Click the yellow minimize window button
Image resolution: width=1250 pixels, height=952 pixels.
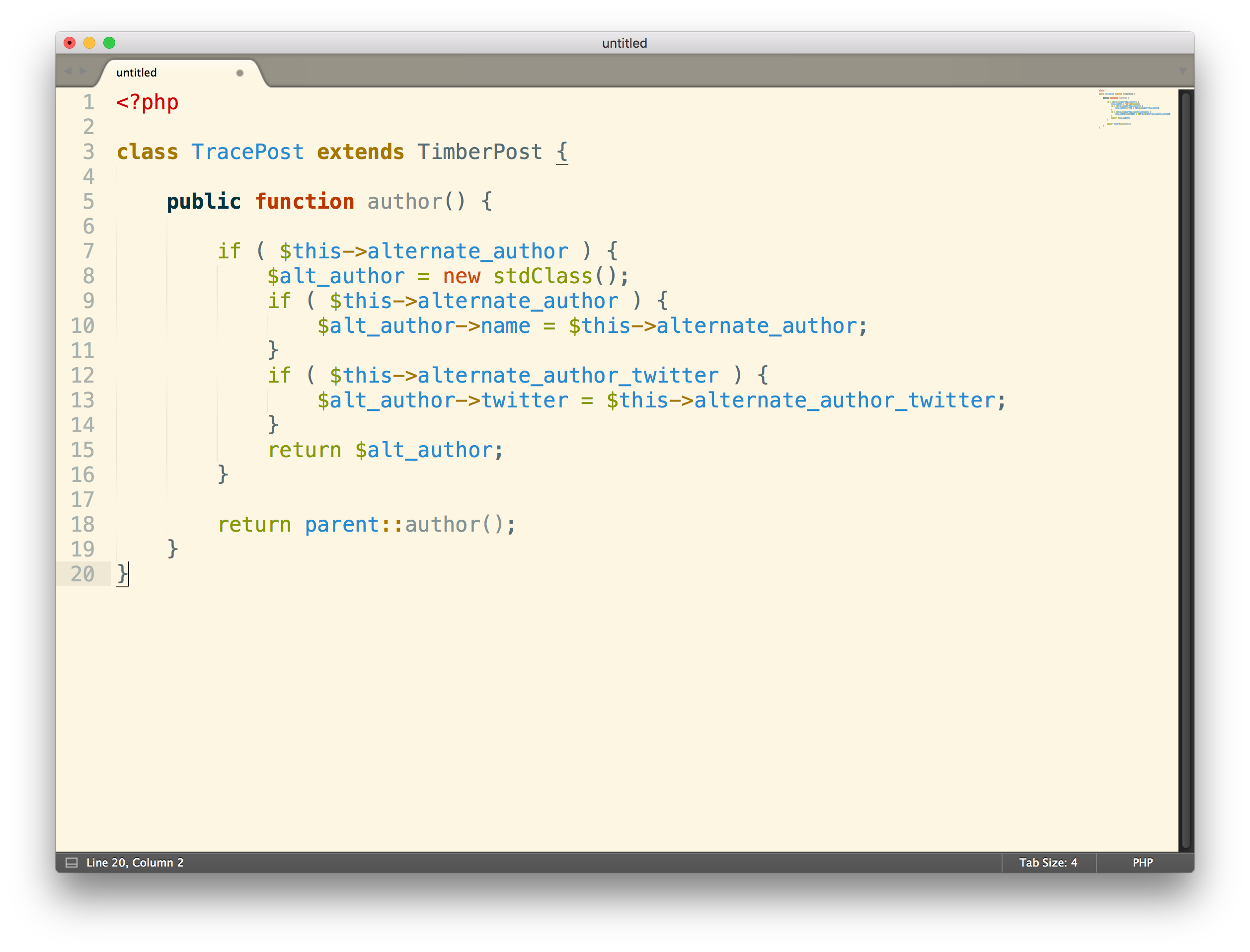click(89, 43)
